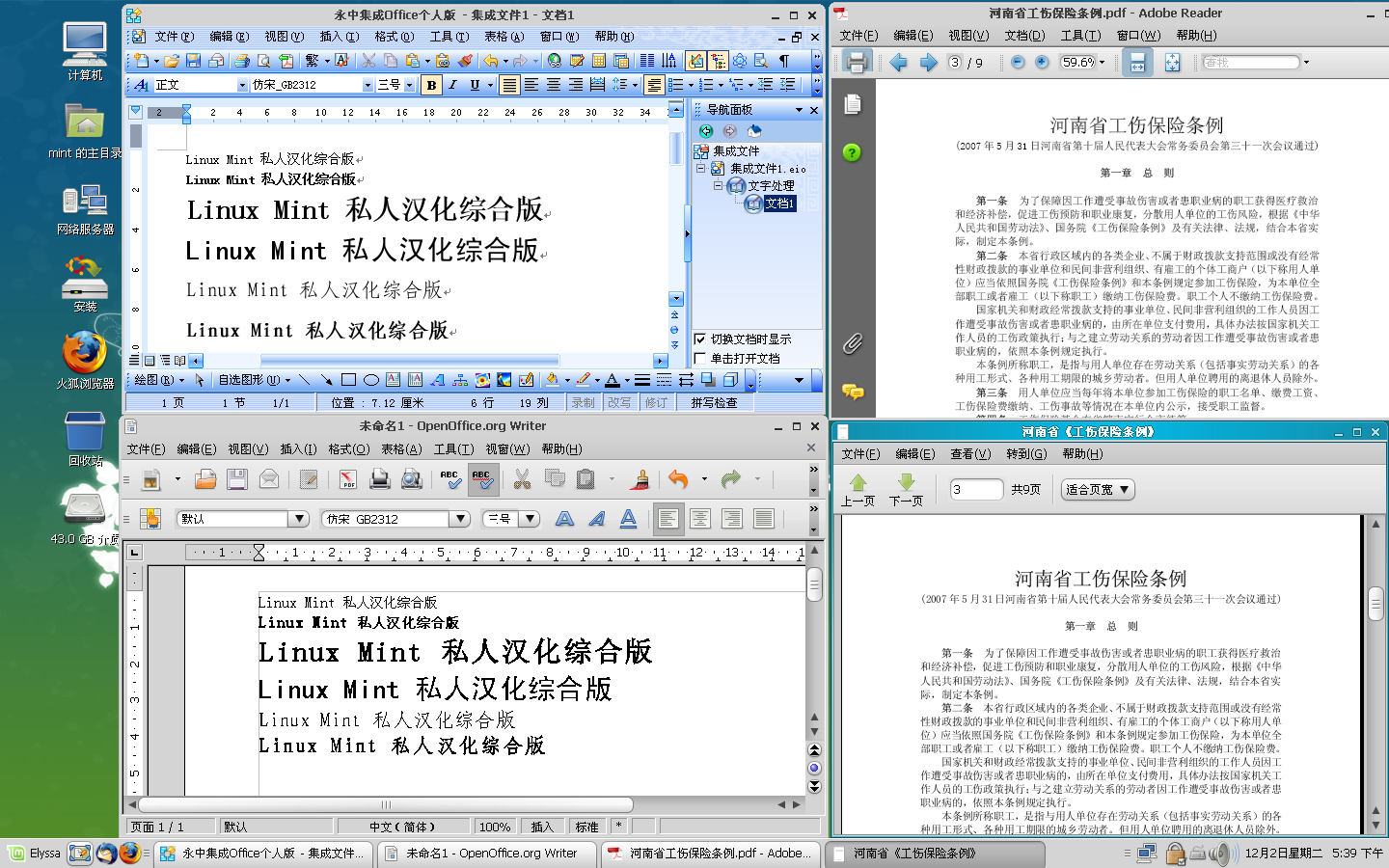This screenshot has width=1389, height=868.
Task: Click line color pen in EIOffice drawing toolbar
Action: coord(583,380)
